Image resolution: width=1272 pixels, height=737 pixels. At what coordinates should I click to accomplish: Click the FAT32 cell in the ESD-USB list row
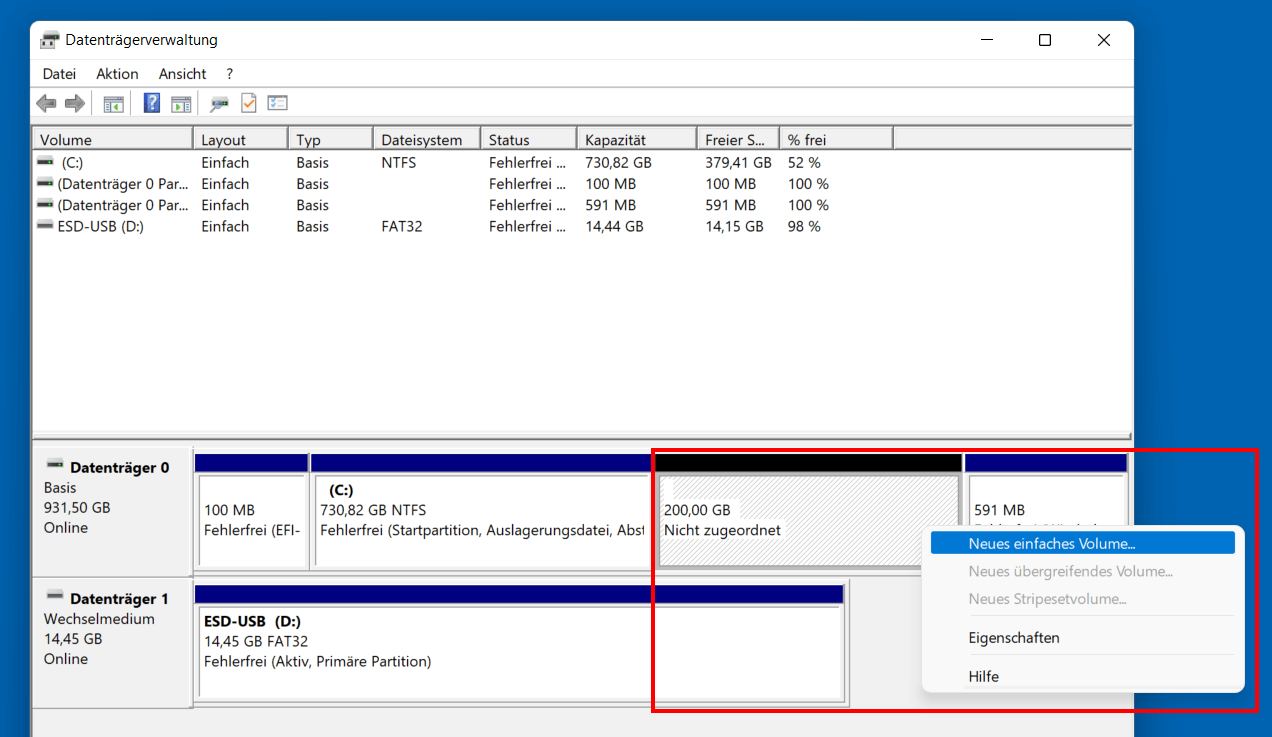pos(402,226)
